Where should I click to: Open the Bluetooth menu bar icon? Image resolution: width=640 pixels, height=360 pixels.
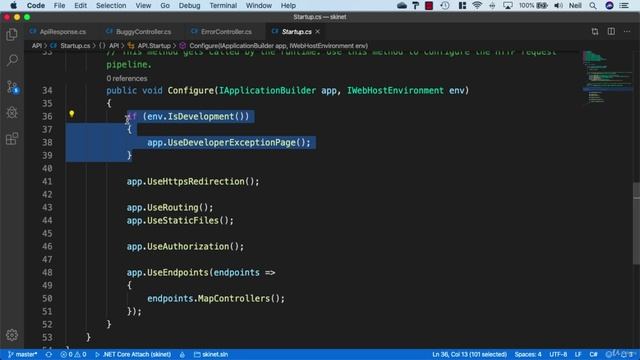tap(492, 5)
